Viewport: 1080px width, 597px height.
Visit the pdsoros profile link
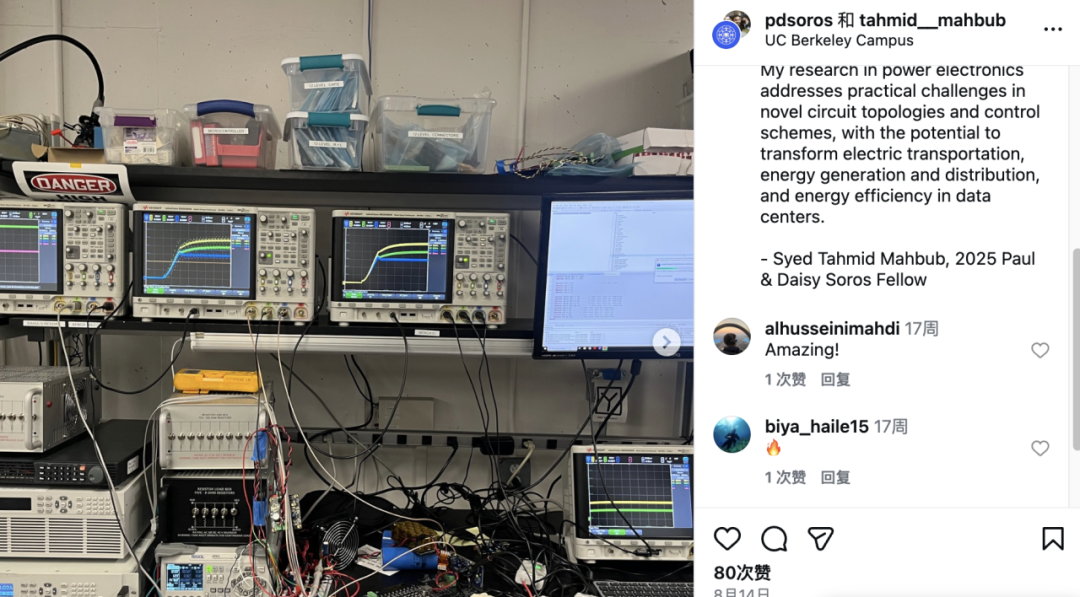coord(799,20)
